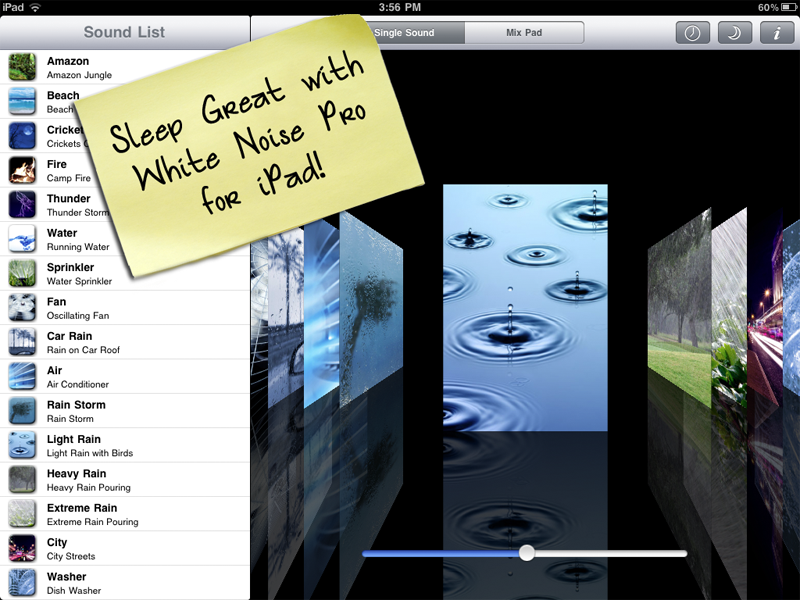This screenshot has height=600, width=800.
Task: Play Light Rain with Birds
Action: pyautogui.click(x=125, y=445)
